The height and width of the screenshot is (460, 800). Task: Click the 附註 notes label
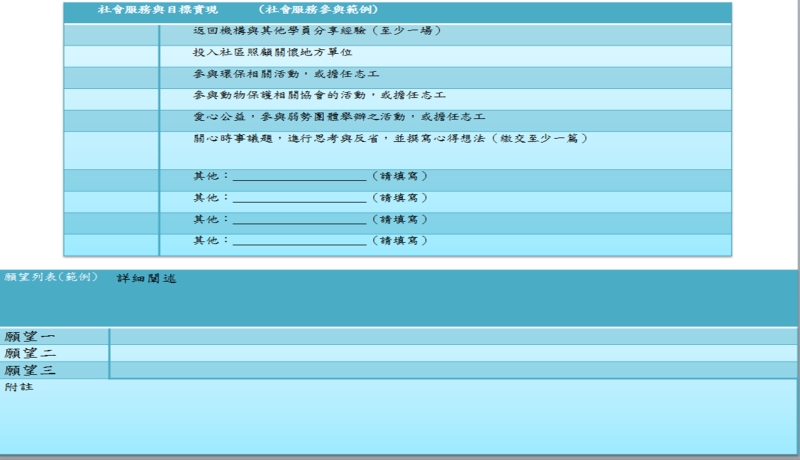click(x=19, y=387)
